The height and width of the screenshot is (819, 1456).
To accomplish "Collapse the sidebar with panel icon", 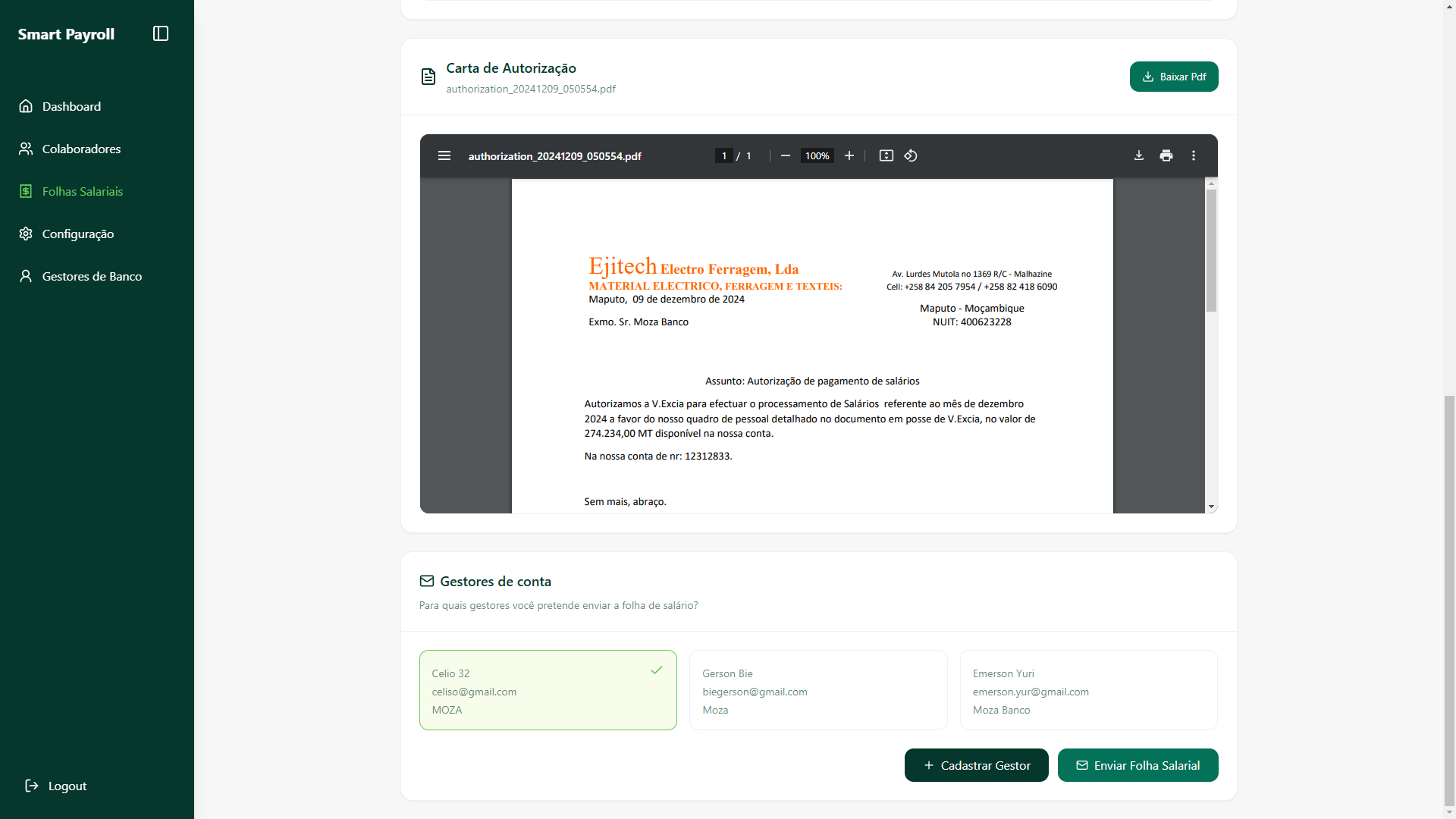I will (x=161, y=33).
